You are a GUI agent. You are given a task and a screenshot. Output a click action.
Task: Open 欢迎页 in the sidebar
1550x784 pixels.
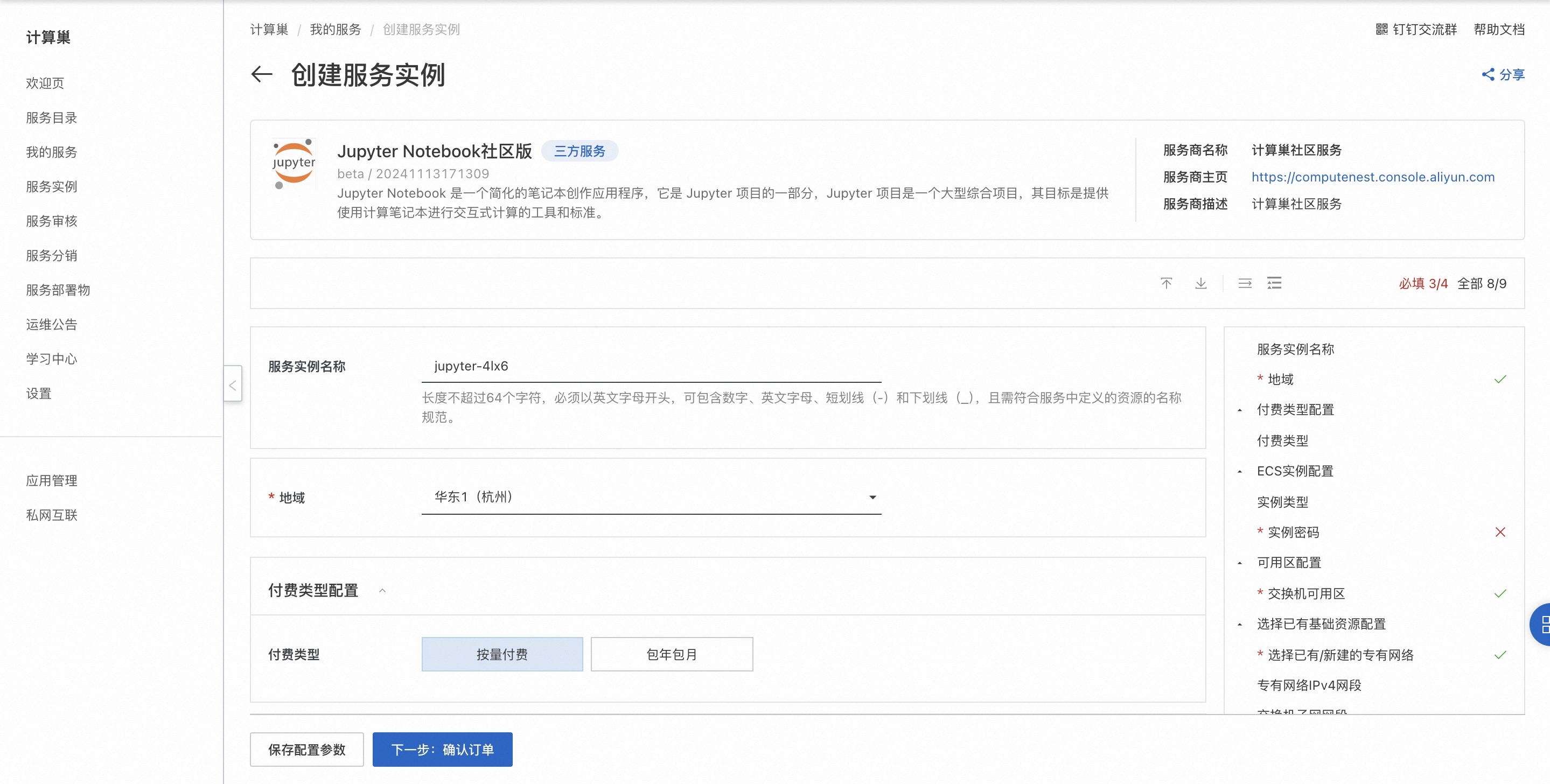tap(45, 83)
